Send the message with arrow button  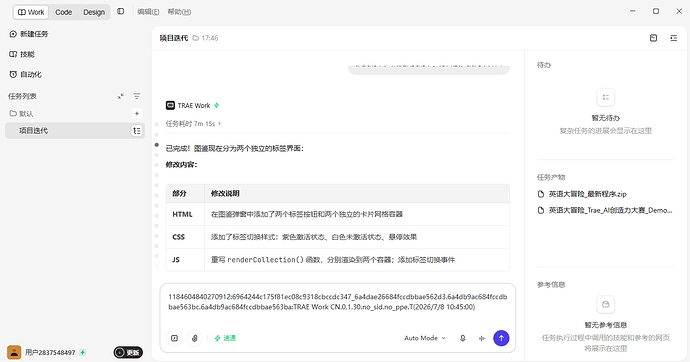tap(501, 338)
